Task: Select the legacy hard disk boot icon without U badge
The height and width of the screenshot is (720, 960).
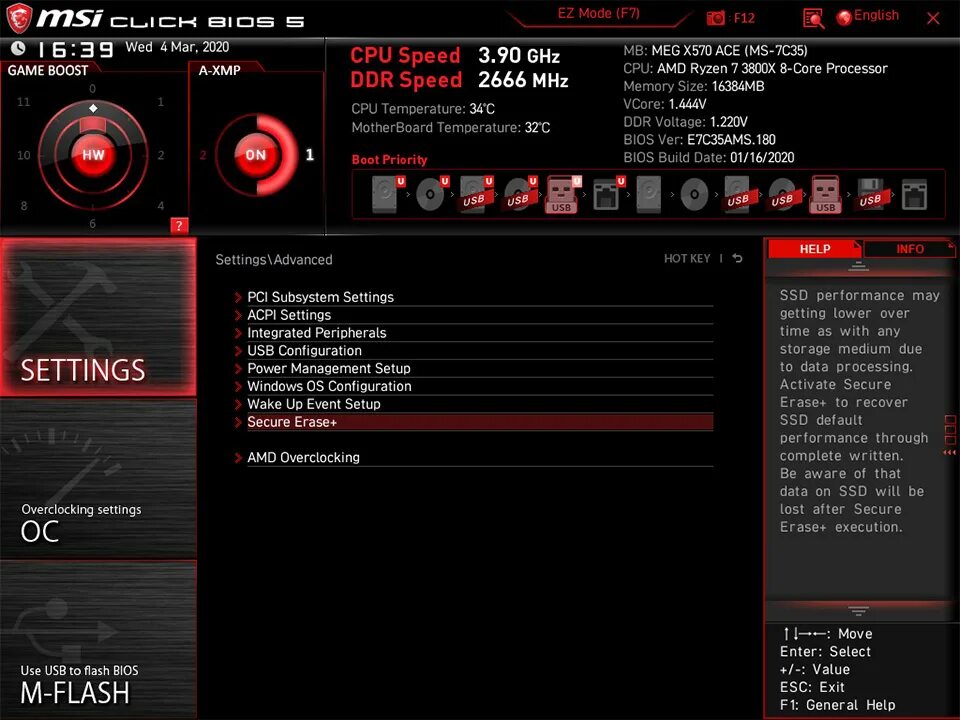Action: (648, 194)
